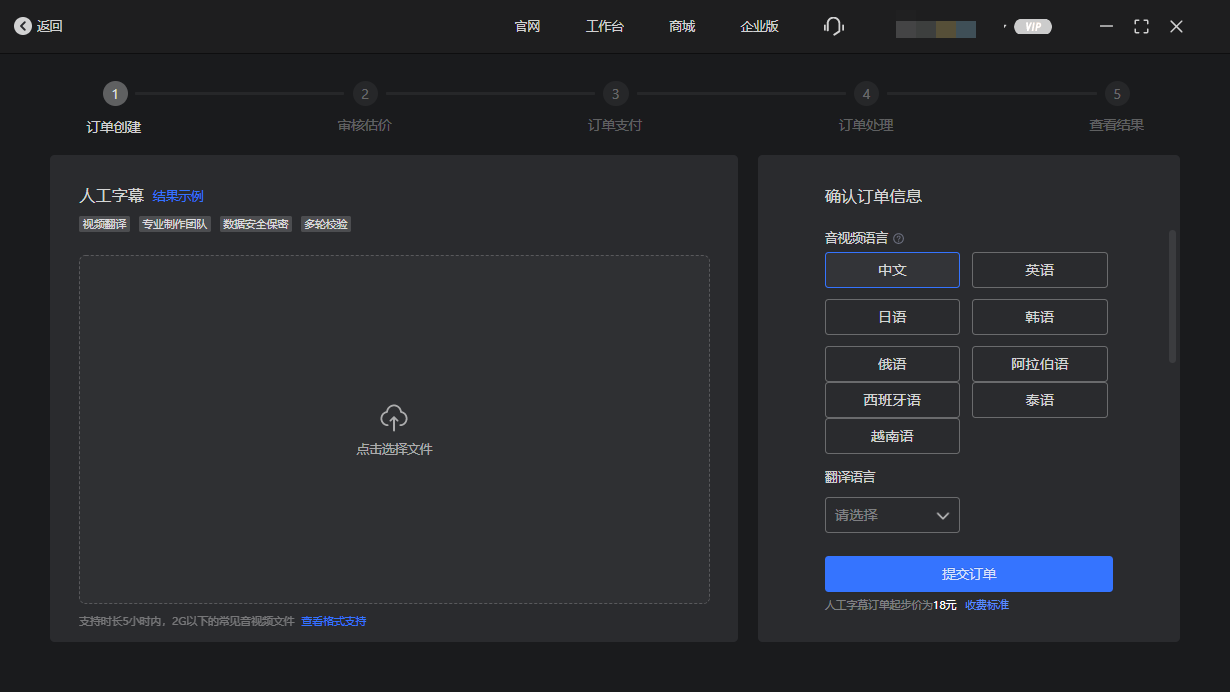The width and height of the screenshot is (1230, 692).
Task: Click help icon beside 音视频语言
Action: pos(898,239)
